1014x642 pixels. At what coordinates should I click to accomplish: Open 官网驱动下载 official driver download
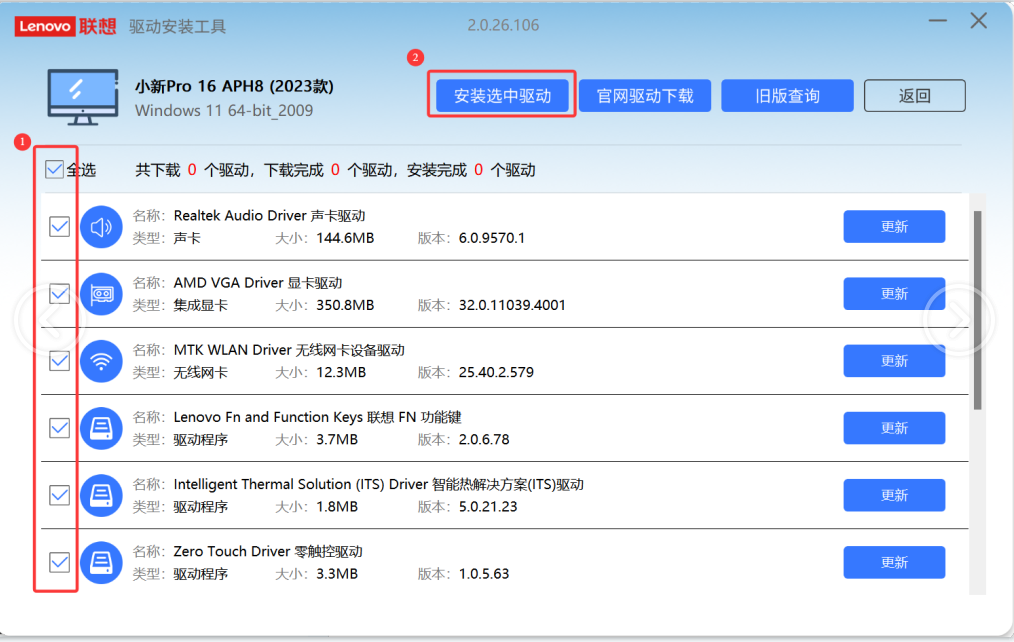coord(645,96)
